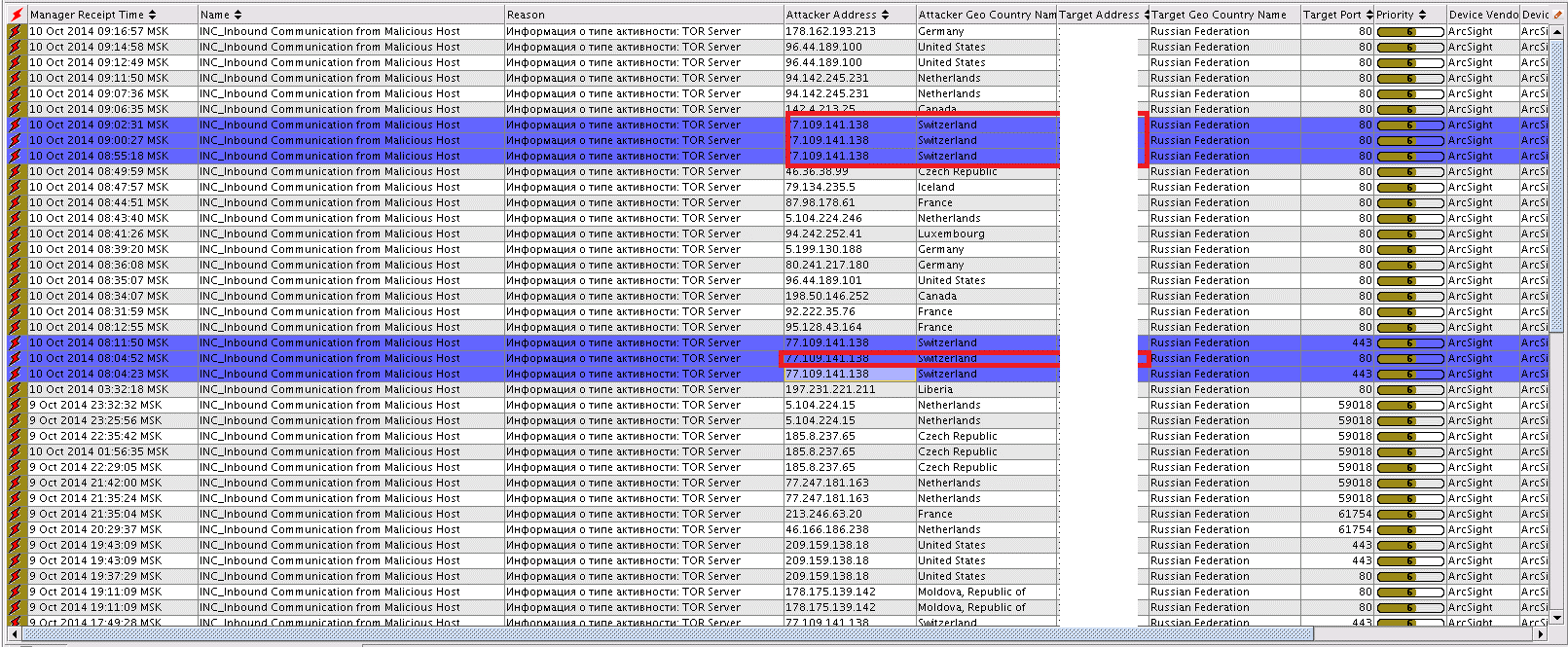Select the event icon for 08:49:59 MSK row

pyautogui.click(x=15, y=171)
